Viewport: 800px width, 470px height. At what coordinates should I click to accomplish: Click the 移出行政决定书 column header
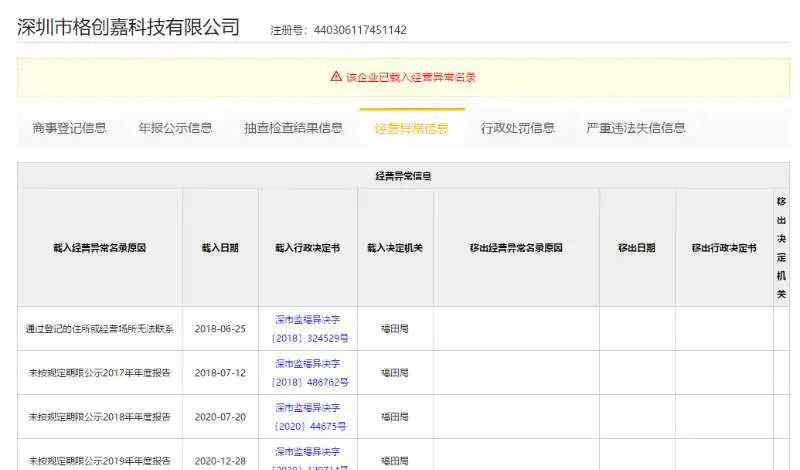724,248
